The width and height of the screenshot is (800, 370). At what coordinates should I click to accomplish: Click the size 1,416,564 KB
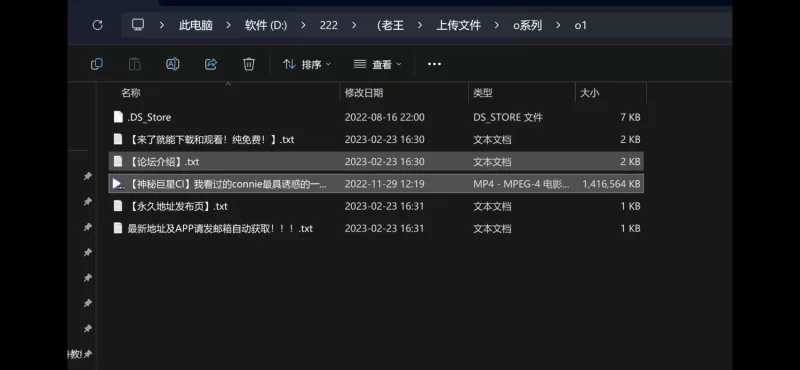(x=611, y=184)
